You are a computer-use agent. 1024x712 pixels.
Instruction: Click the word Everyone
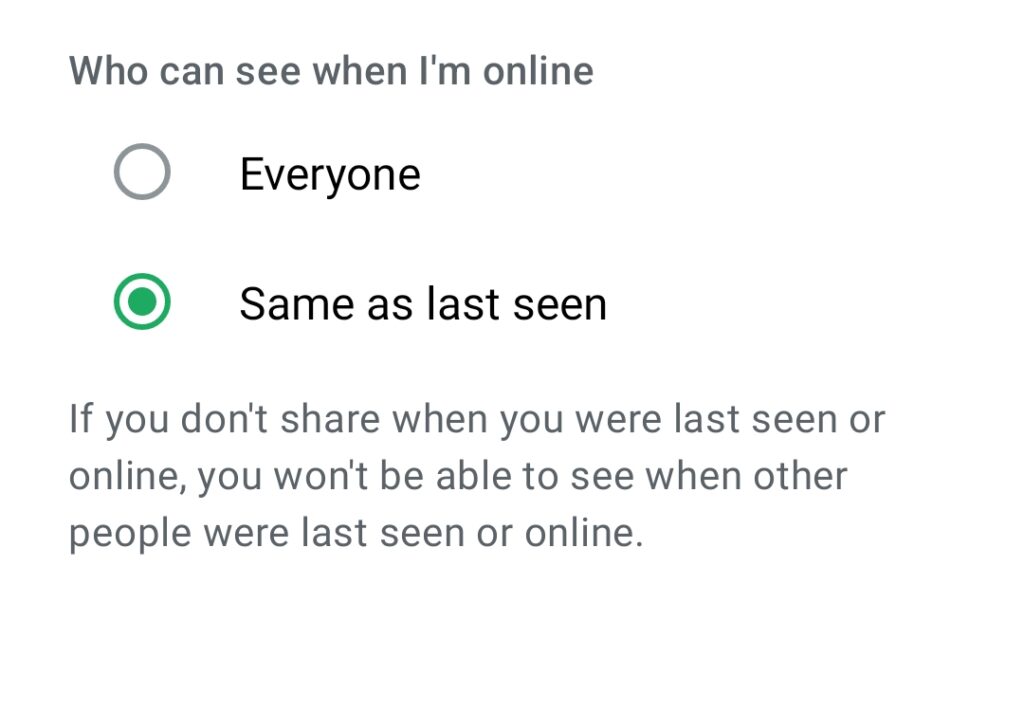pyautogui.click(x=330, y=175)
